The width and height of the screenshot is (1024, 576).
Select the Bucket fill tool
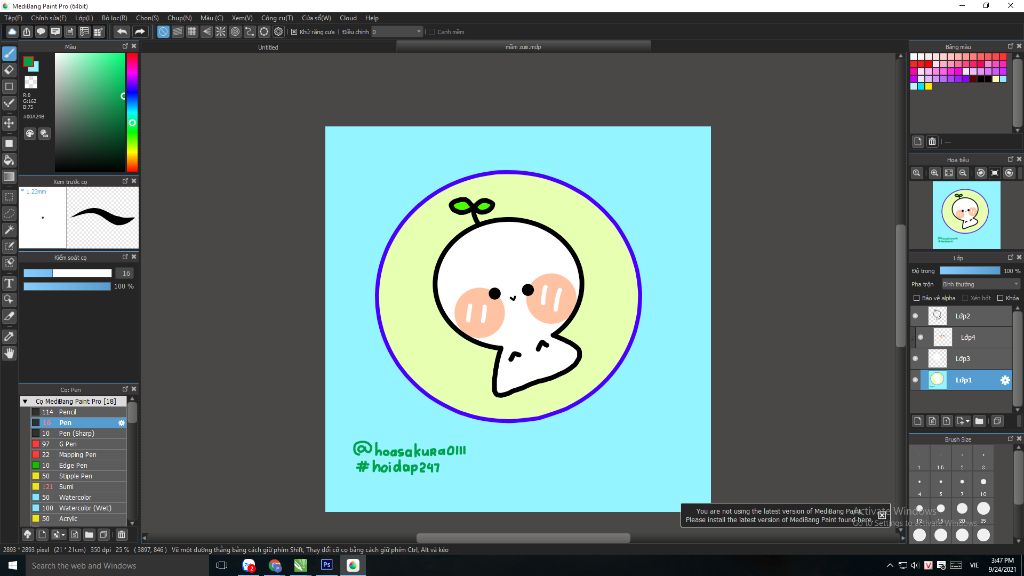[x=9, y=160]
